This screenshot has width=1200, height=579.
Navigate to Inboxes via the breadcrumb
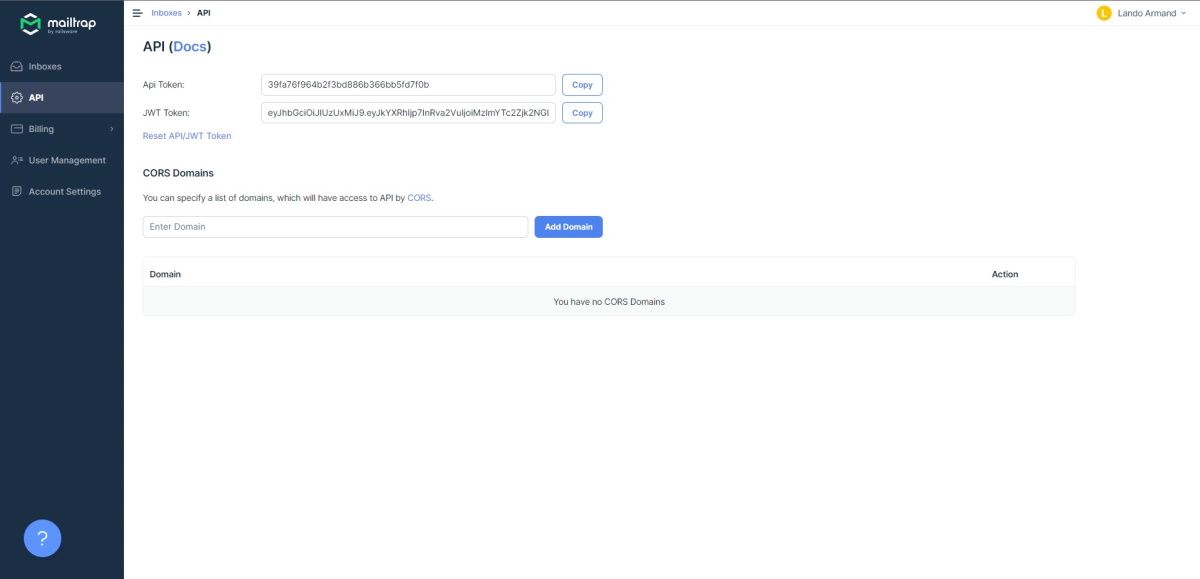click(x=166, y=12)
